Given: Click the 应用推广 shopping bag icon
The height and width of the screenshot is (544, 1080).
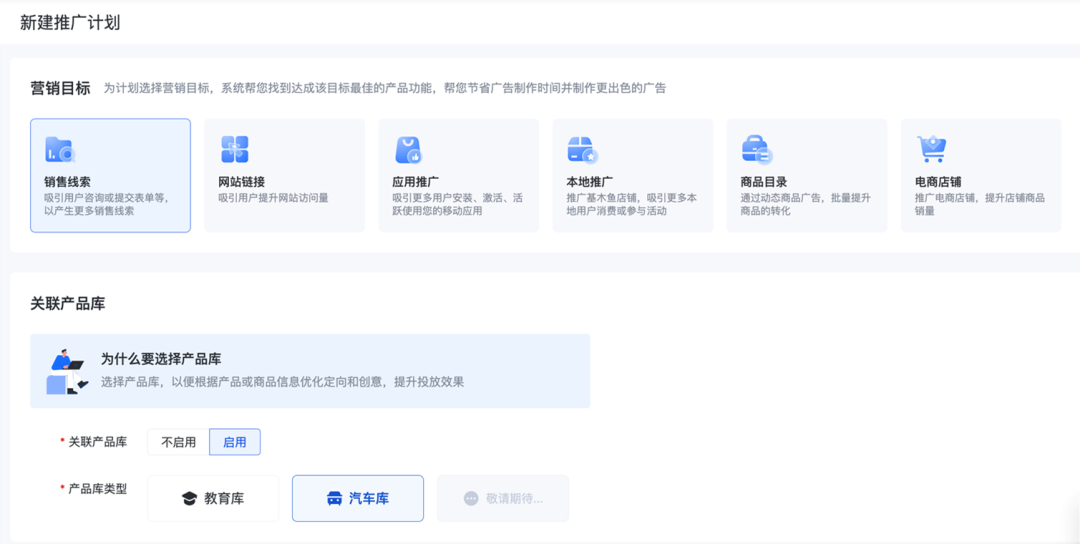Looking at the screenshot, I should click(408, 149).
